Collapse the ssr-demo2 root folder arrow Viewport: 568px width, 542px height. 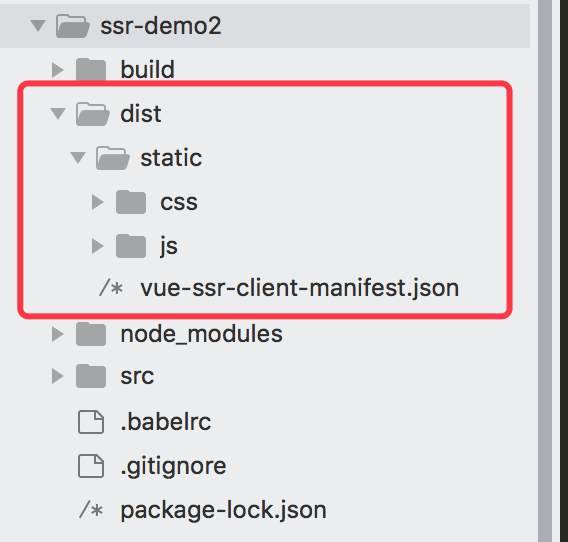click(x=38, y=26)
